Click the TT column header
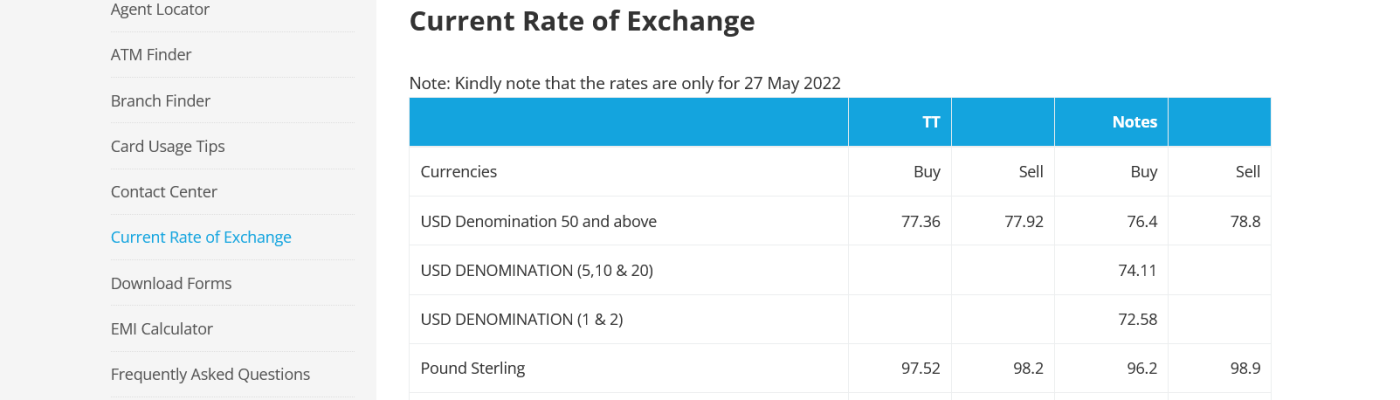This screenshot has height=400, width=1400. pos(930,122)
